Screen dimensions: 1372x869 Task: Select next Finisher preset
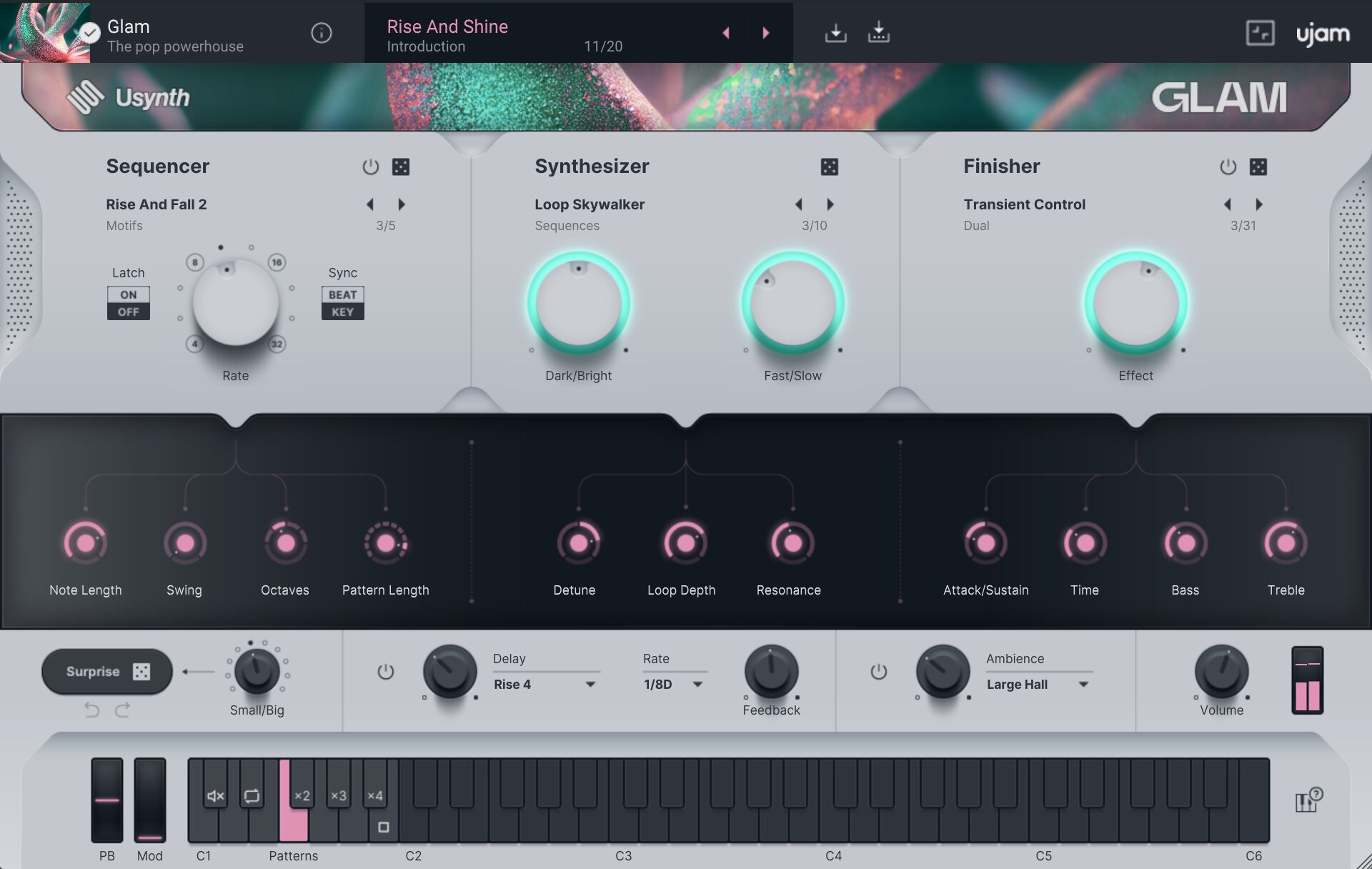click(x=1259, y=204)
